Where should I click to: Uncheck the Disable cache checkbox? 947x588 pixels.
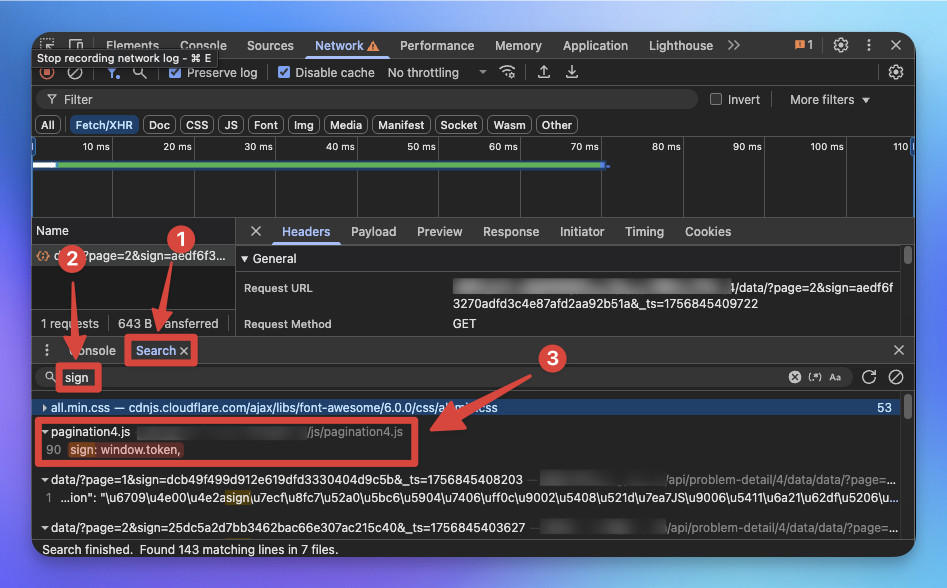pyautogui.click(x=284, y=72)
